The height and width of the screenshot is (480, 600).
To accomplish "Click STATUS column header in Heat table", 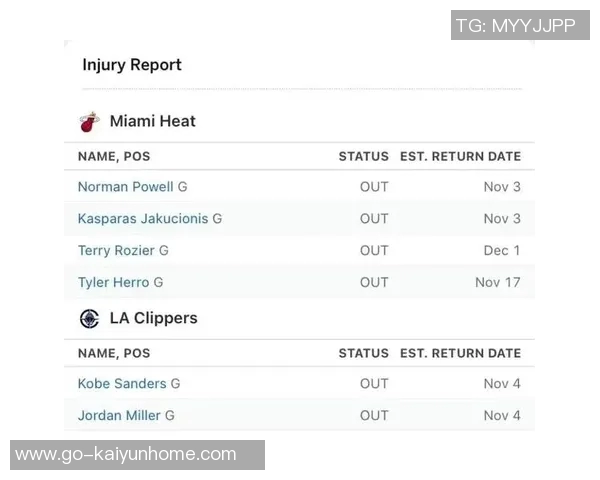I will 363,157.
